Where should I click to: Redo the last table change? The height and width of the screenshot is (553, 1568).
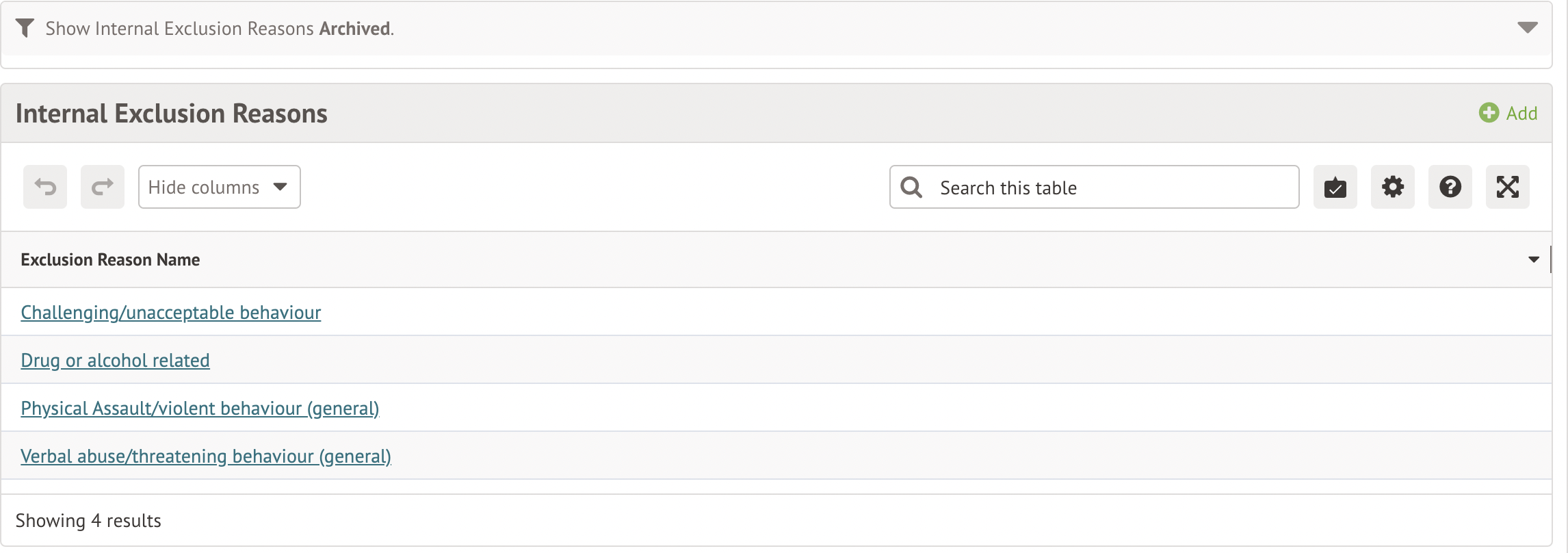pos(103,187)
